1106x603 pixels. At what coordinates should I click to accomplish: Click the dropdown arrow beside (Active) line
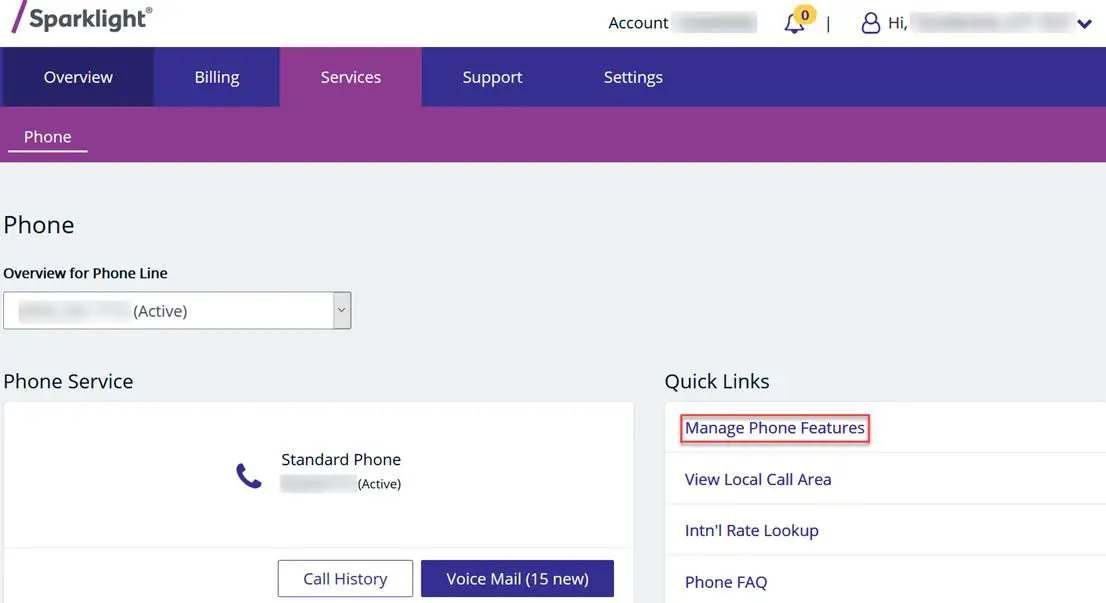(340, 310)
